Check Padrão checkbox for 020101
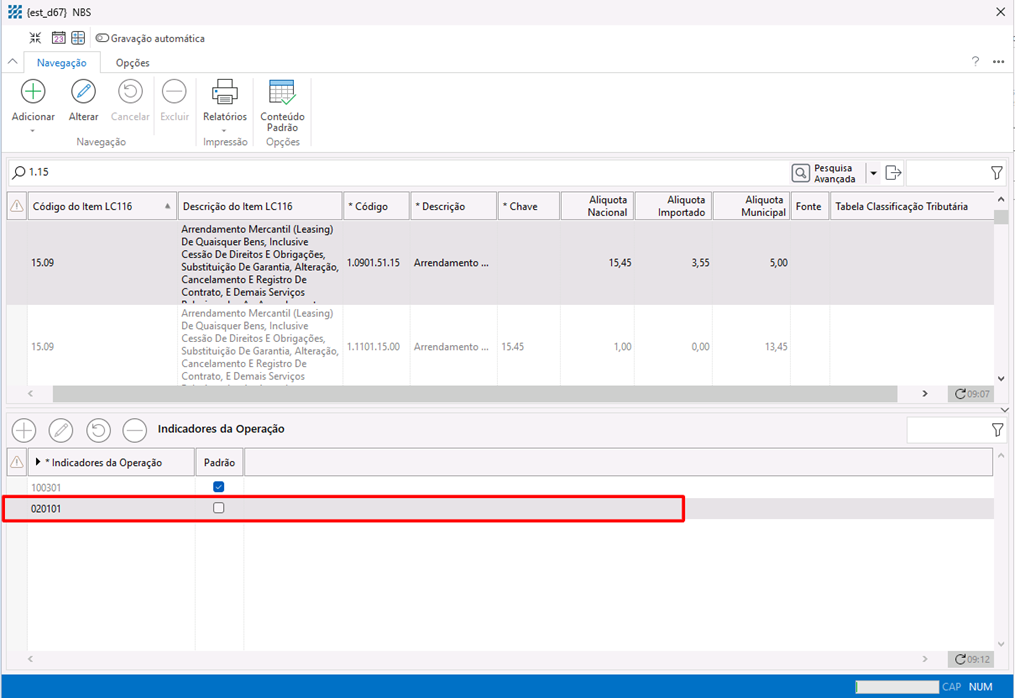This screenshot has width=1015, height=698. [x=219, y=508]
